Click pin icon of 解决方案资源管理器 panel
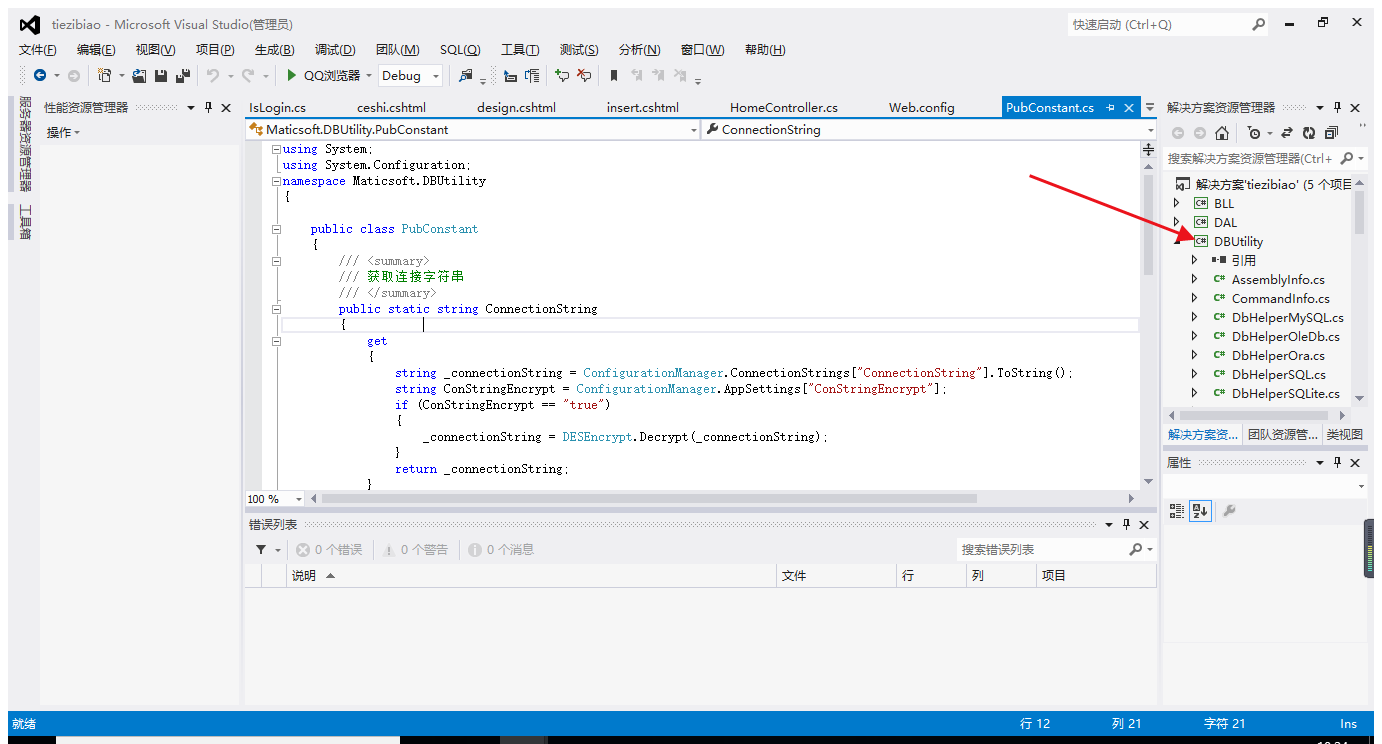Screen dimensions: 1382x744 [1337, 107]
